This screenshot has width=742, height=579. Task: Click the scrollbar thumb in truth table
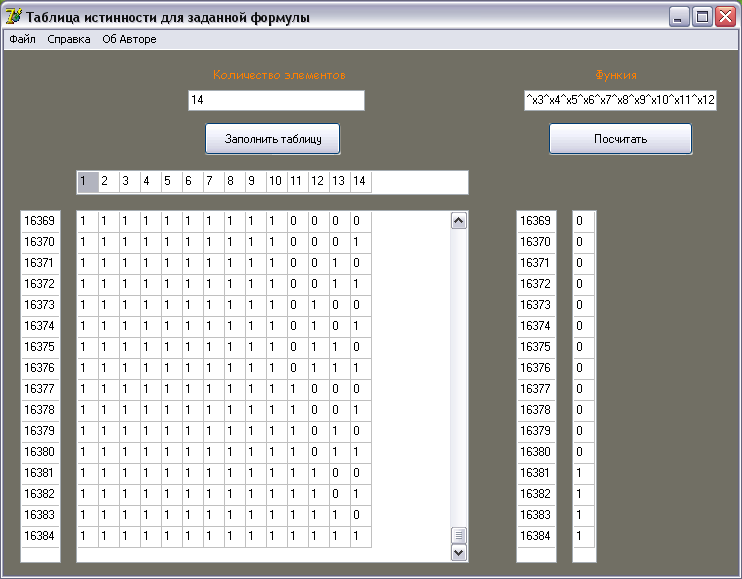pos(459,535)
